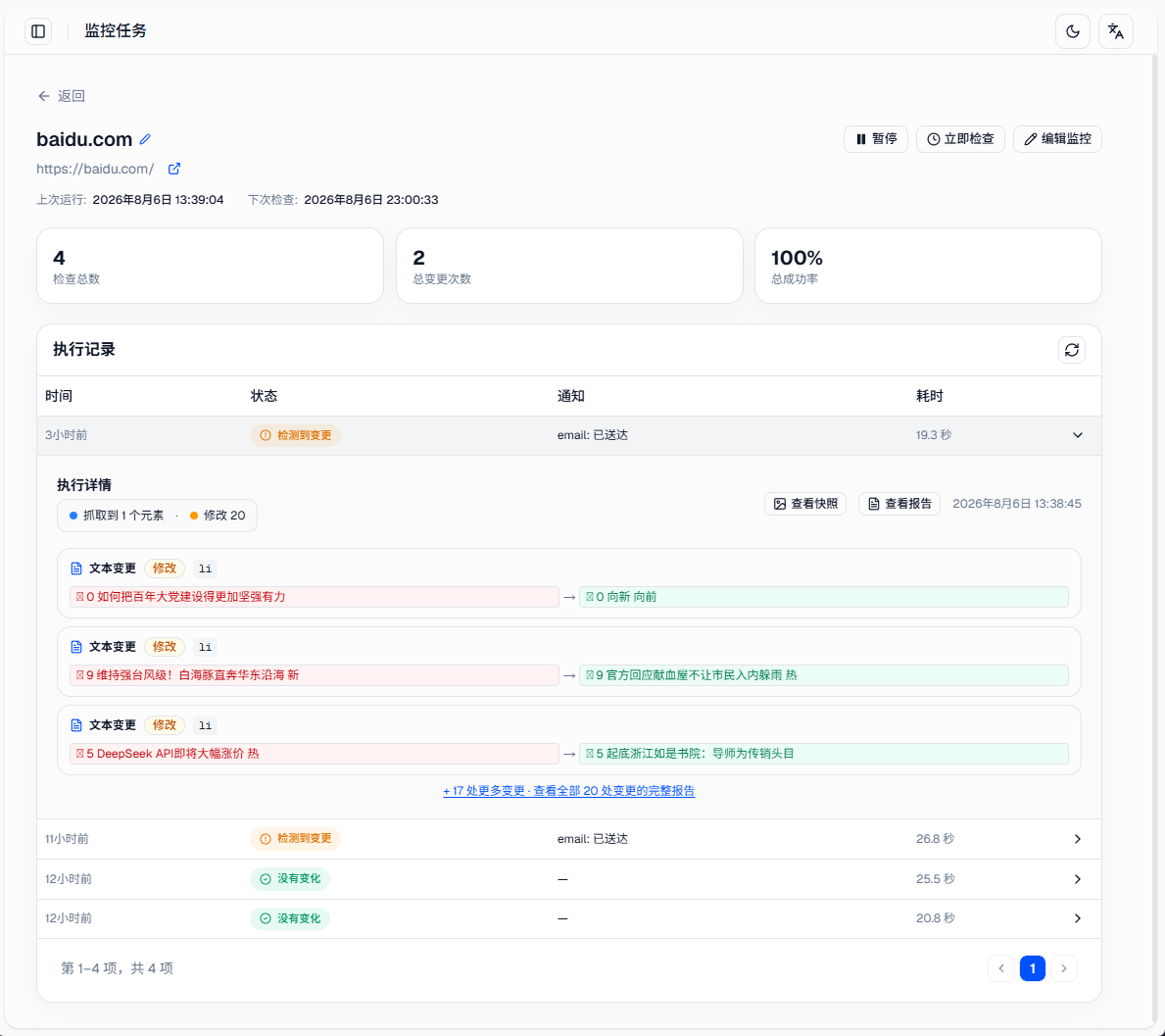Click the 执行详情 heading
The width and height of the screenshot is (1165, 1036).
(x=84, y=485)
